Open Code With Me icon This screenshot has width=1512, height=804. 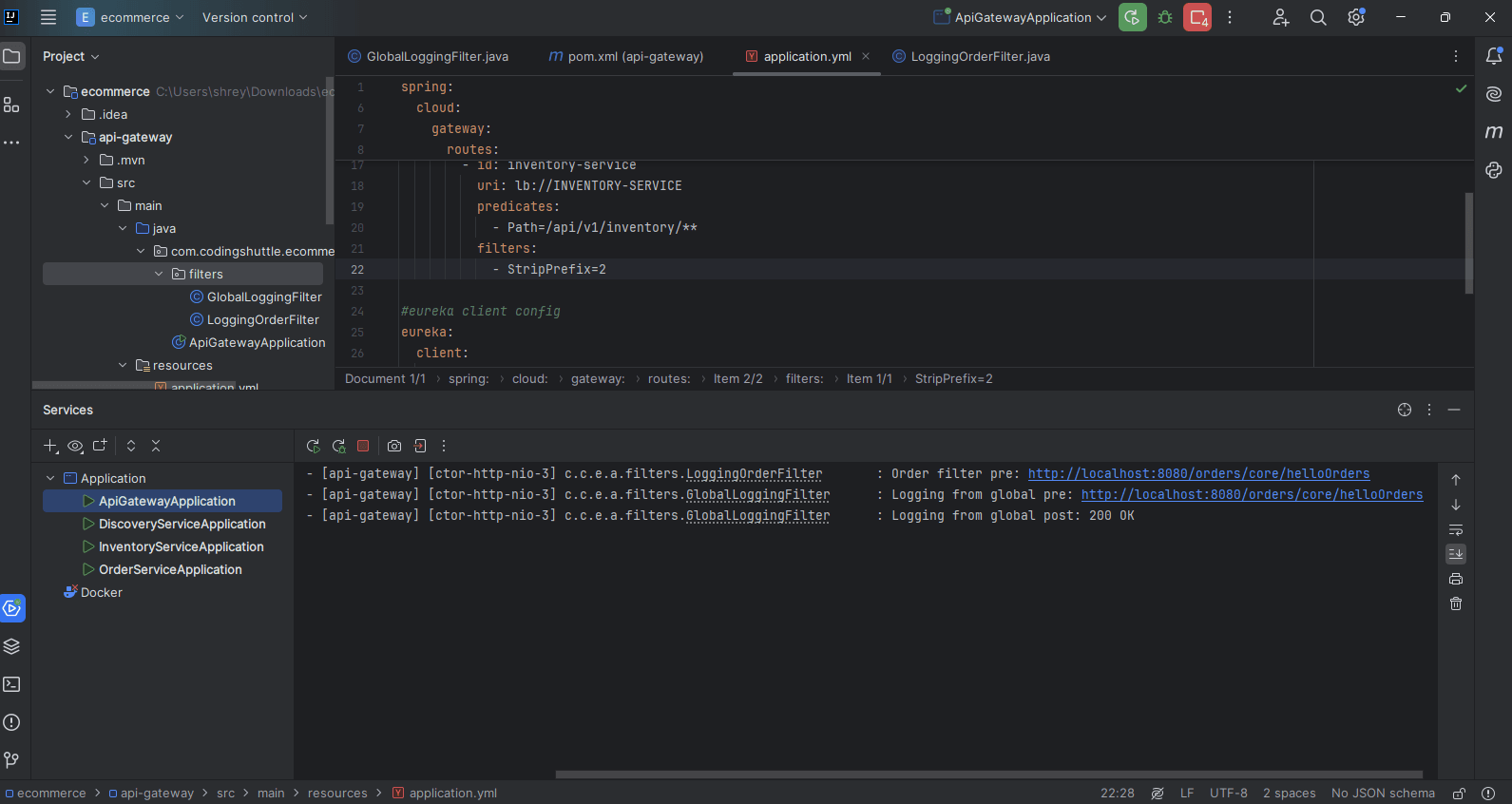point(1280,17)
